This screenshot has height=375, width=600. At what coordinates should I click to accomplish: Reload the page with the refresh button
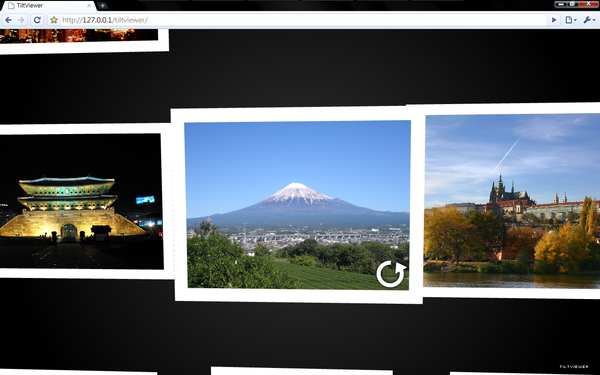[x=37, y=20]
